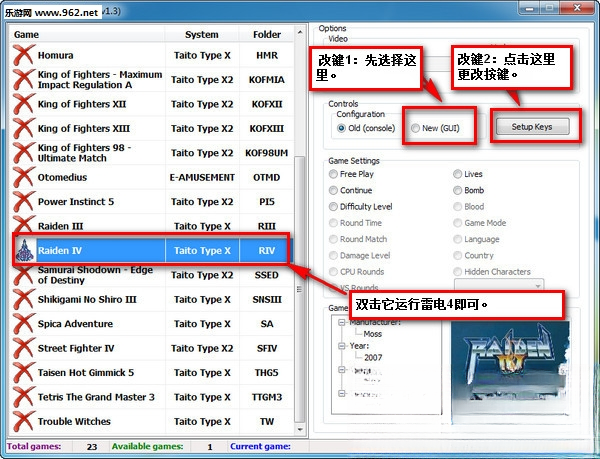Image resolution: width=600 pixels, height=459 pixels.
Task: Click the X icon beside Tetris The Grand Master 3
Action: point(24,397)
